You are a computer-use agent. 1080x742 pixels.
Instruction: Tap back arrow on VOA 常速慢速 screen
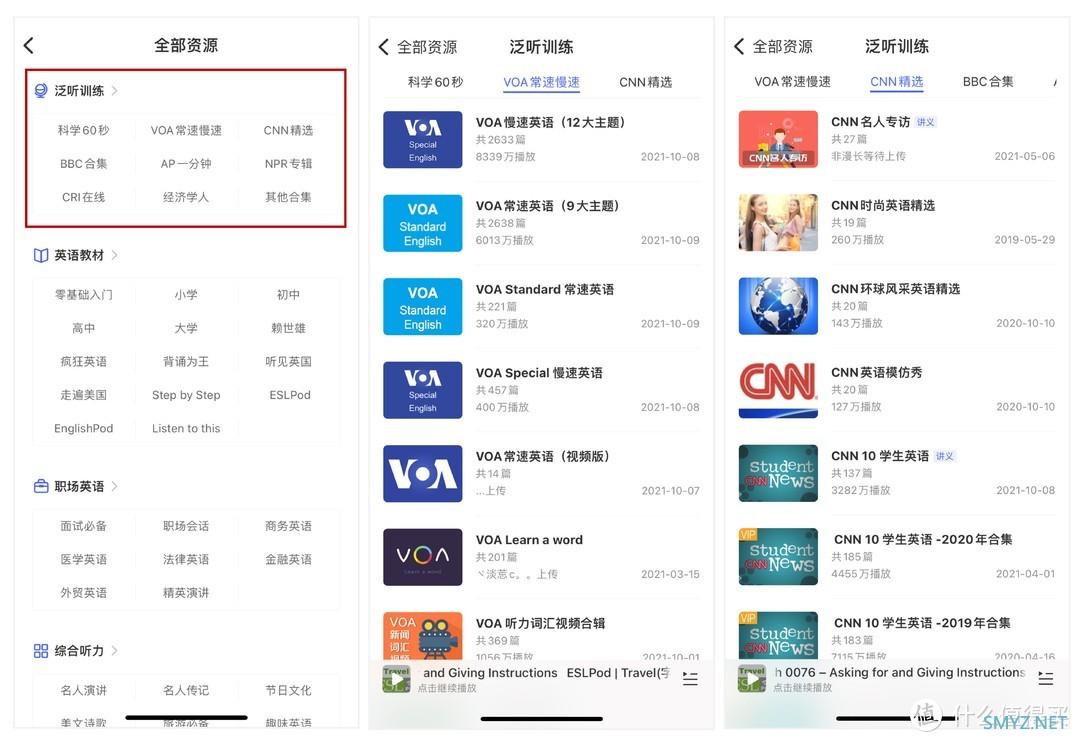pos(384,47)
